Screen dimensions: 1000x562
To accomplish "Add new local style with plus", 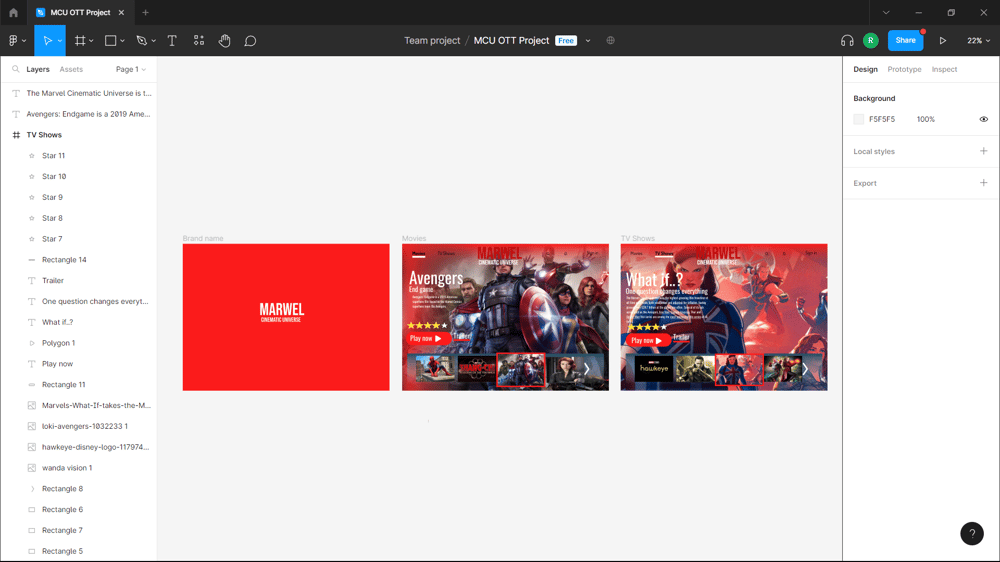I will click(x=983, y=151).
